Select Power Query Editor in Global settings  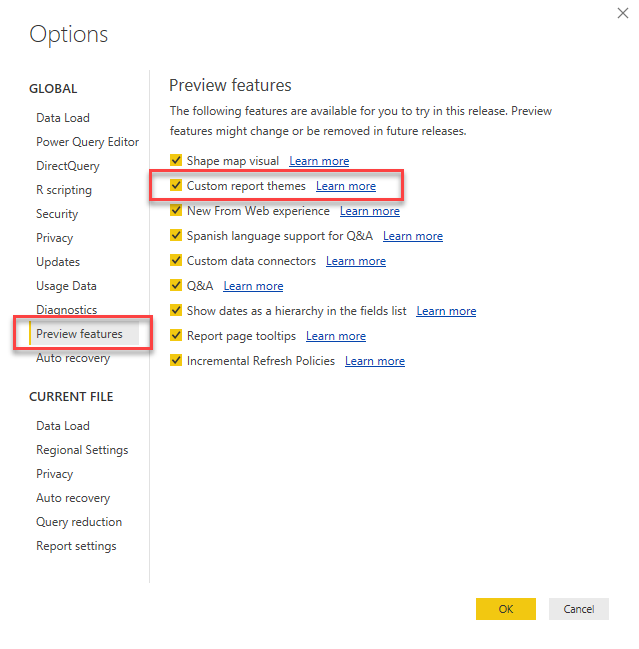tap(88, 142)
